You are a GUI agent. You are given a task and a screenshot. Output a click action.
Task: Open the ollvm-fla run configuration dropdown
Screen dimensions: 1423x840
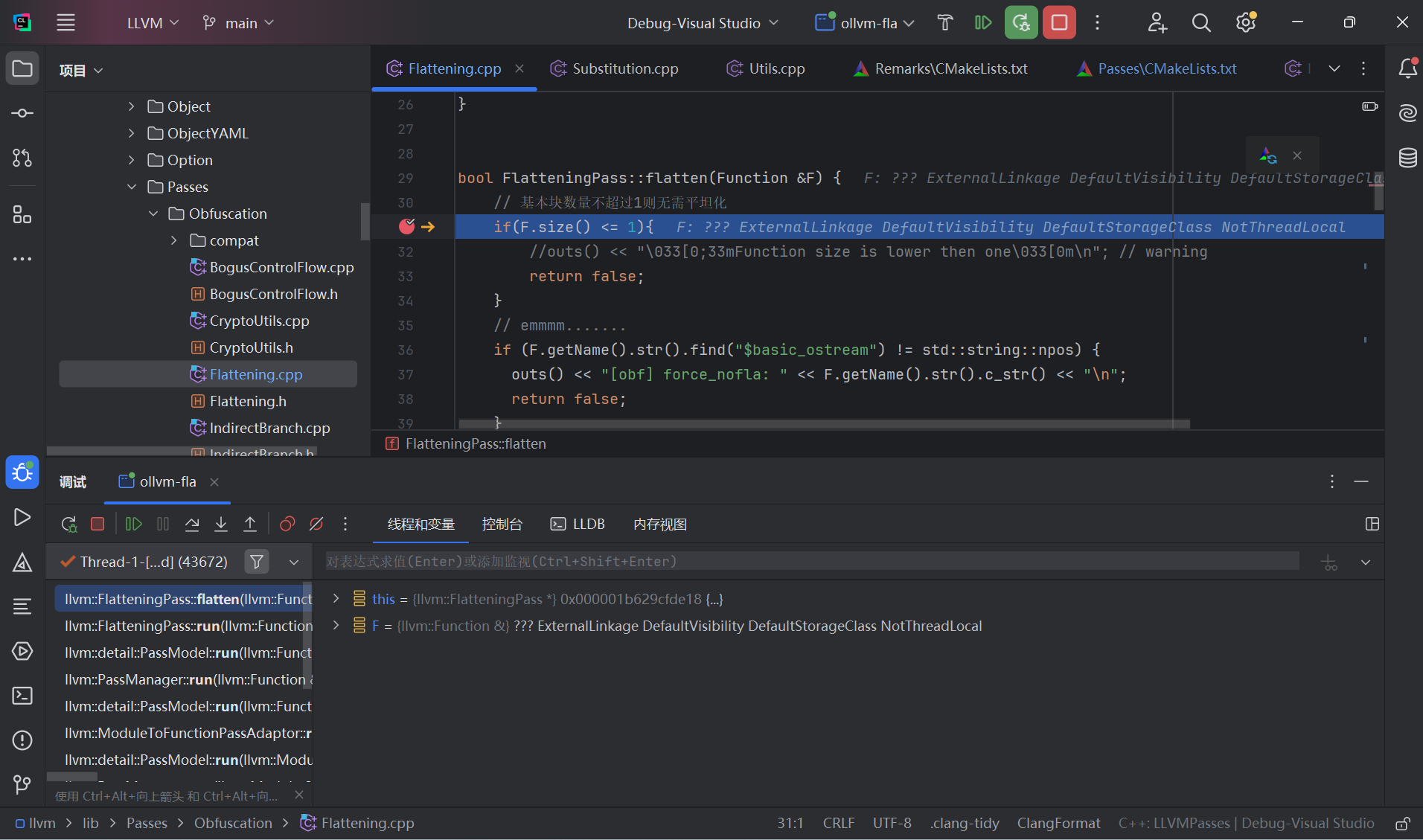coord(865,22)
